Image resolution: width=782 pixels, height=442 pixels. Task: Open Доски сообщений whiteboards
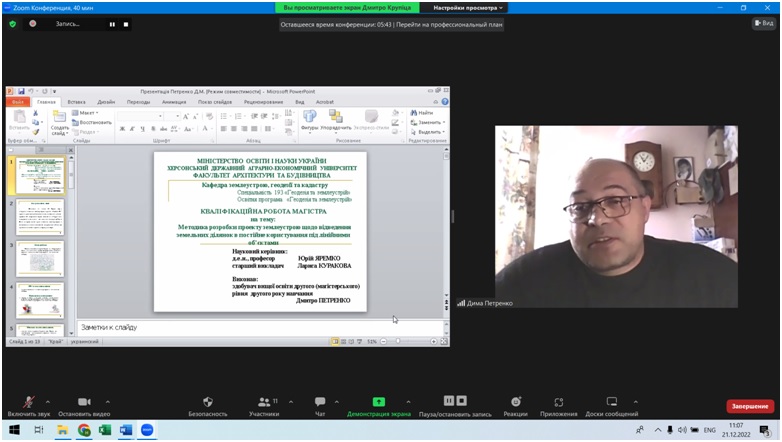click(x=611, y=406)
